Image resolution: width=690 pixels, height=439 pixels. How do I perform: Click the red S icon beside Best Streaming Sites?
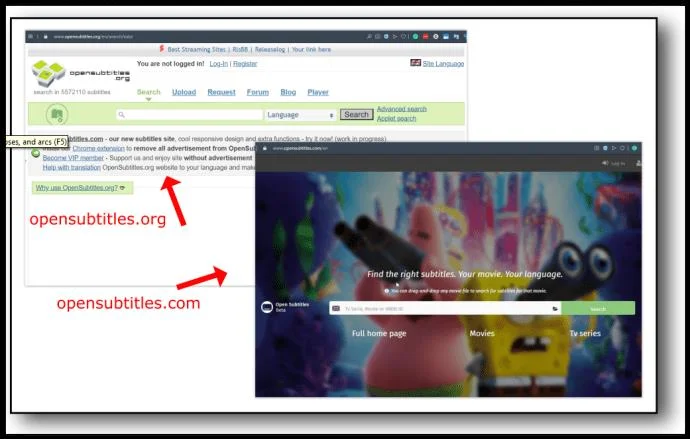tap(161, 49)
